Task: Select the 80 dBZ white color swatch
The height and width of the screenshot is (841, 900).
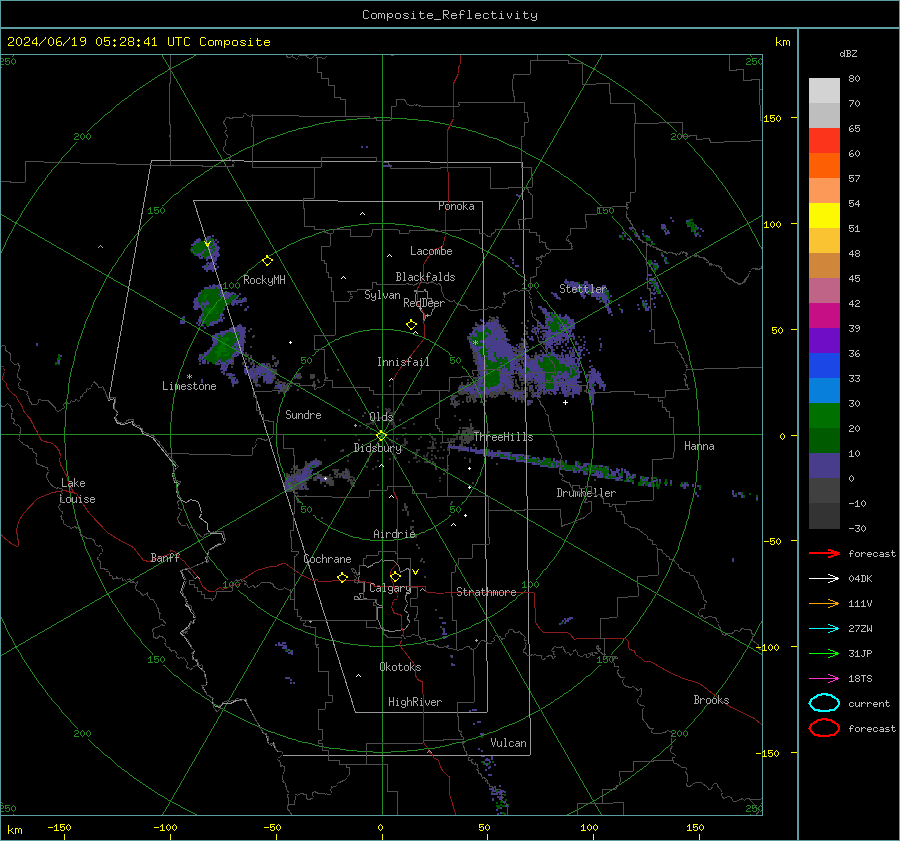Action: [824, 91]
